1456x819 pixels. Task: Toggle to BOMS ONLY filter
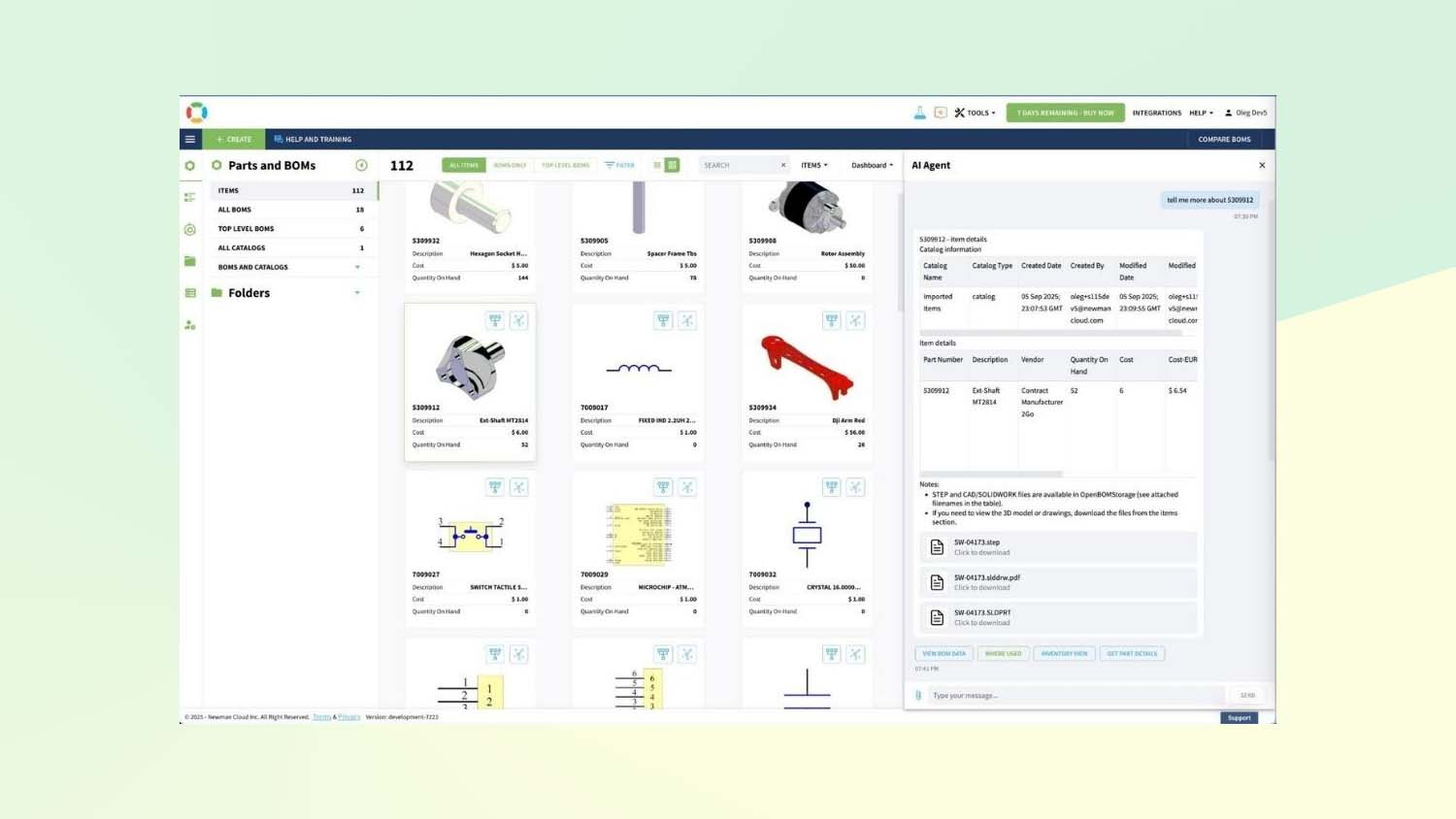coord(512,165)
